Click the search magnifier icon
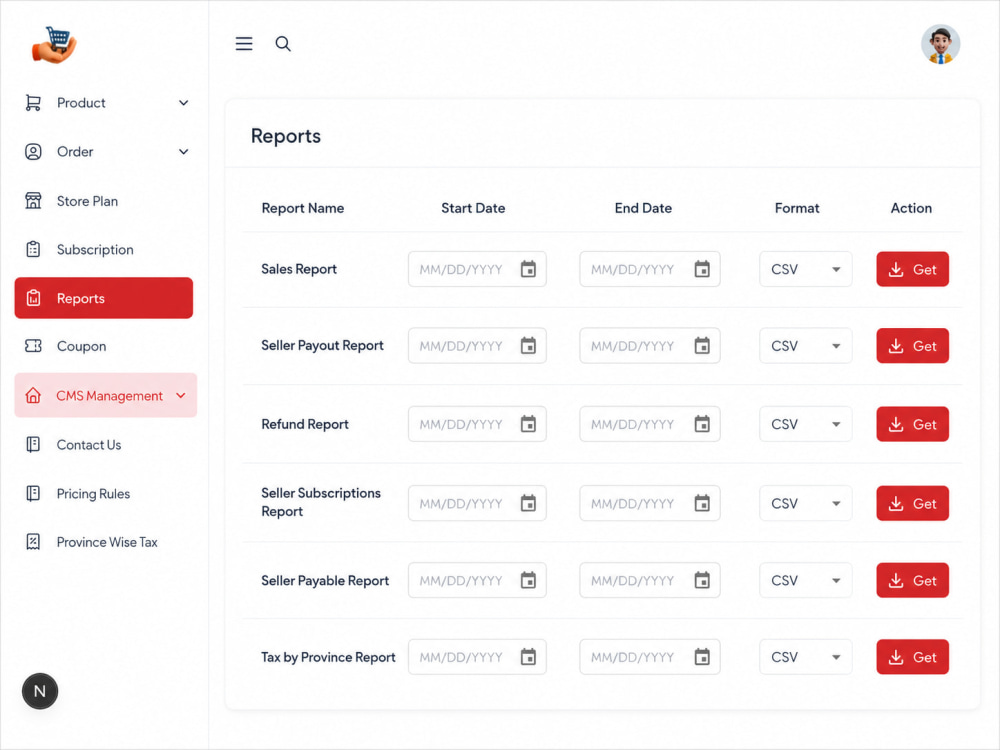This screenshot has width=1000, height=750. click(x=283, y=43)
